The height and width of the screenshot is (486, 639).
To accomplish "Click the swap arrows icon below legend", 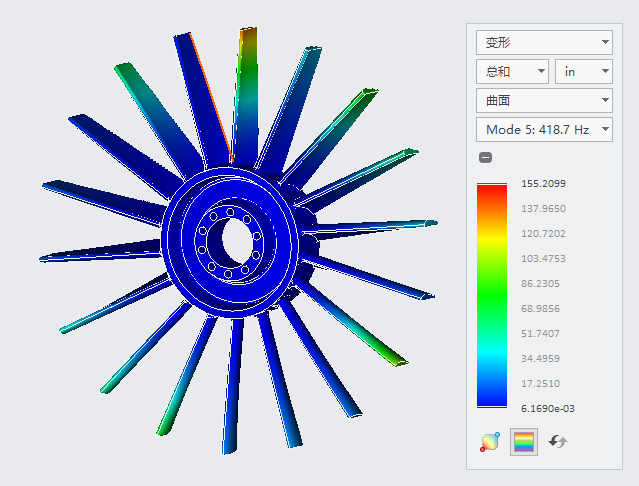I will 558,441.
